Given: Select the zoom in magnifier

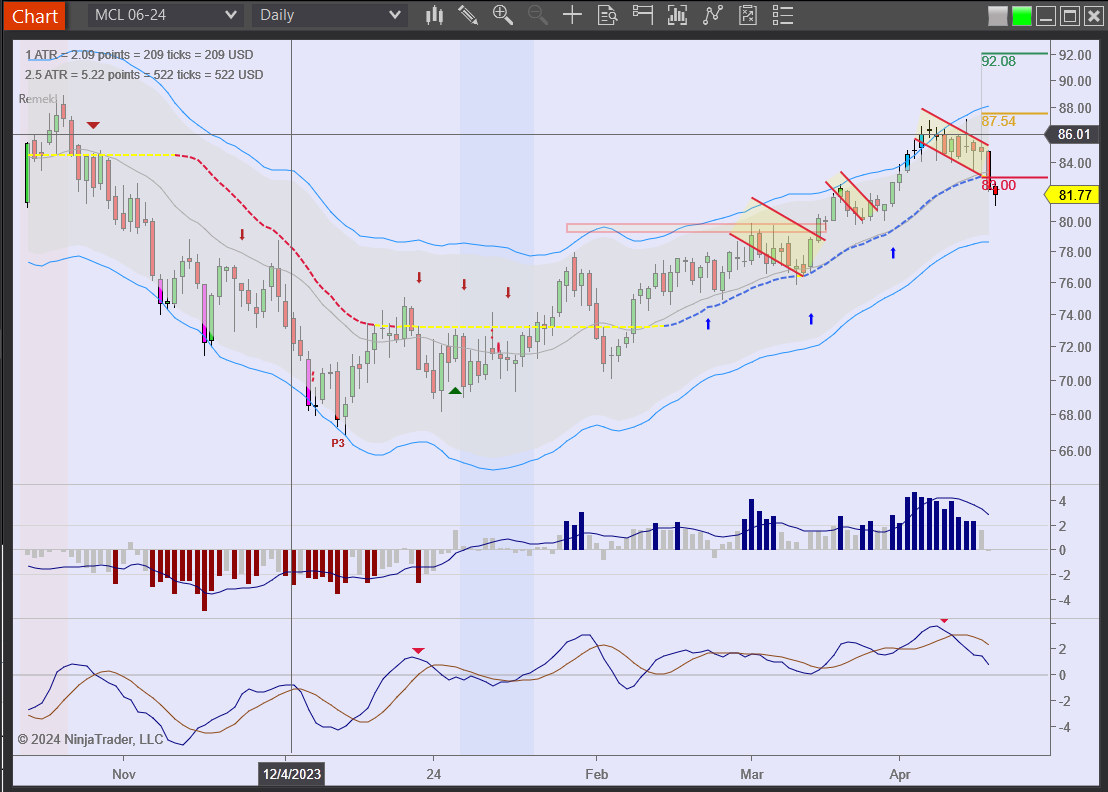Looking at the screenshot, I should coord(502,15).
